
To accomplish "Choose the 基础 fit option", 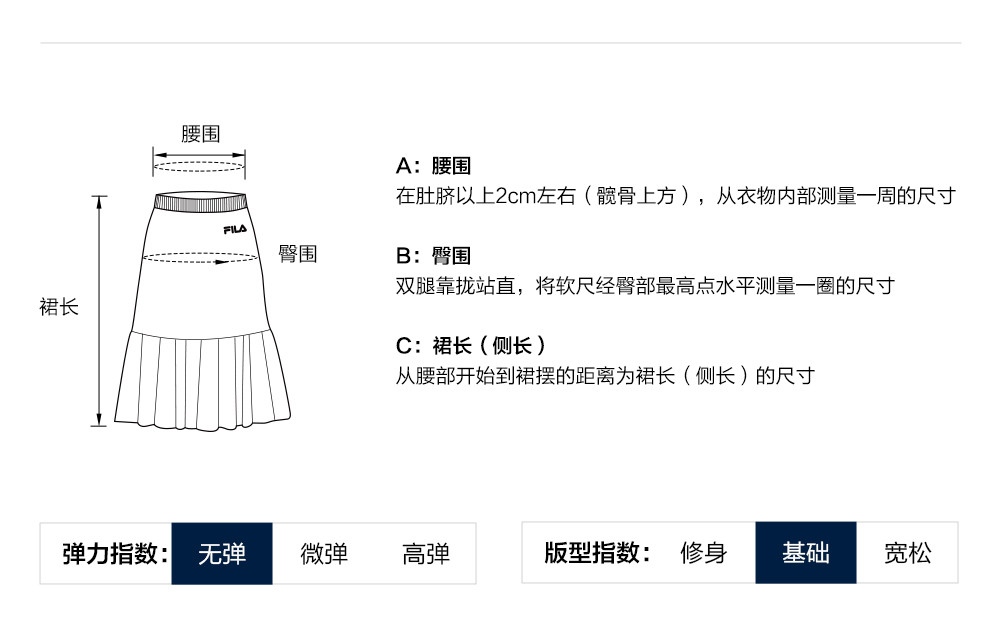I will click(806, 552).
